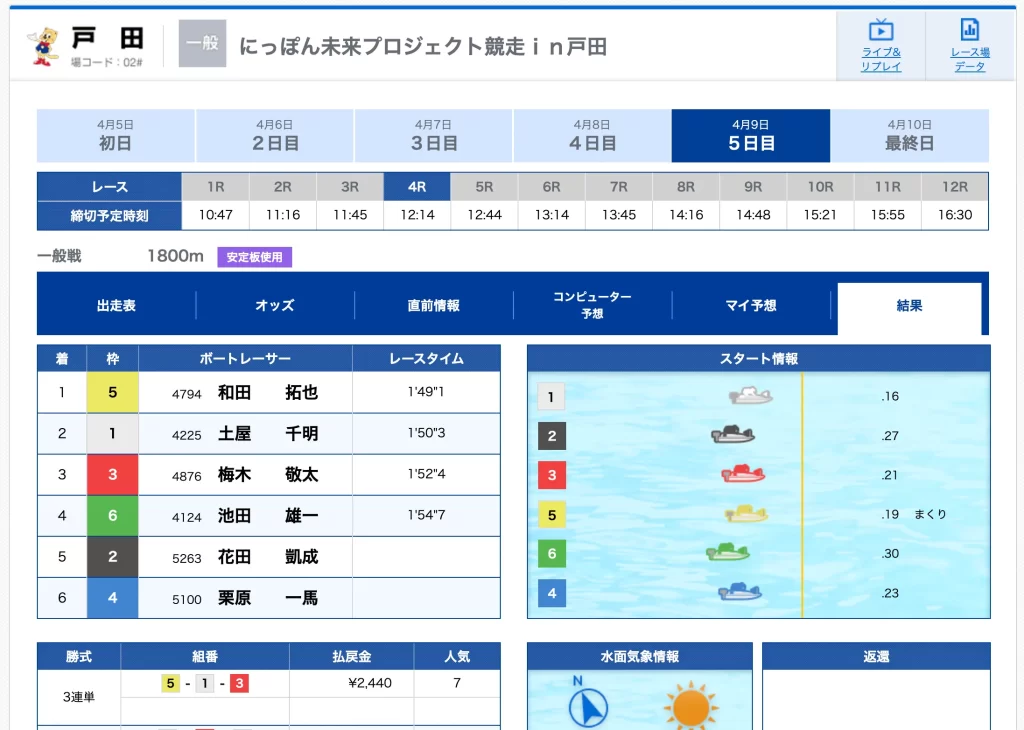
Task: Click the yellow boat 5 icon
Action: pyautogui.click(x=746, y=514)
